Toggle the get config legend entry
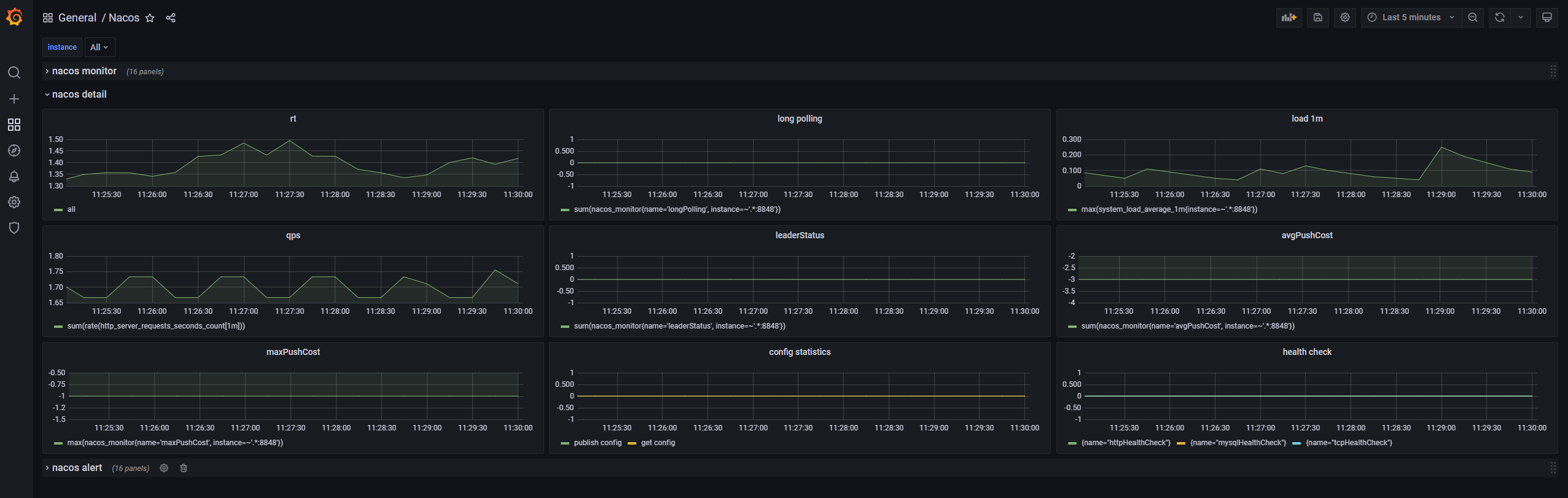Viewport: 1568px width, 498px height. click(x=658, y=443)
